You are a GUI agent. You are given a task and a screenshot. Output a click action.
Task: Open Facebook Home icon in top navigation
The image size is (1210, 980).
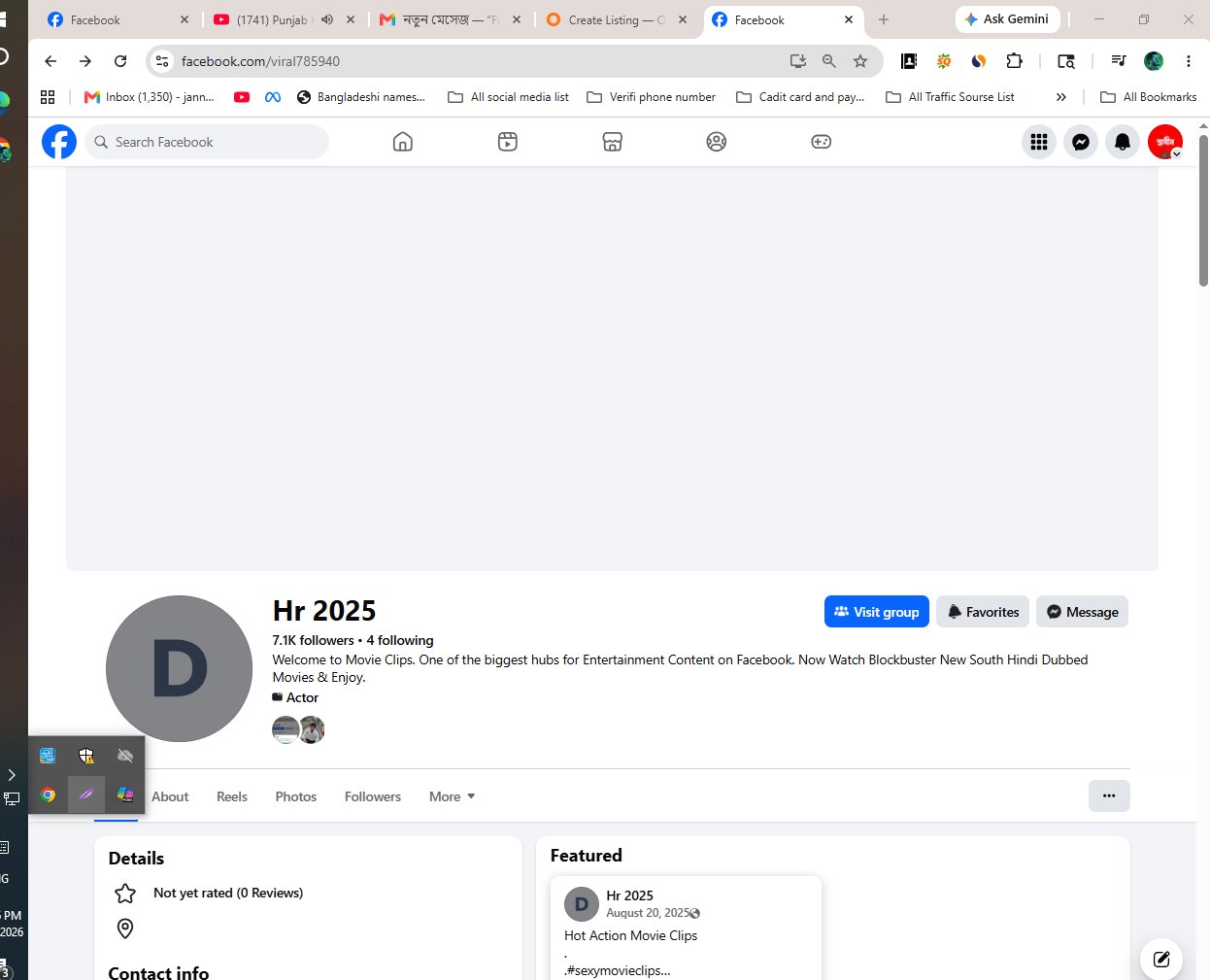(x=402, y=142)
